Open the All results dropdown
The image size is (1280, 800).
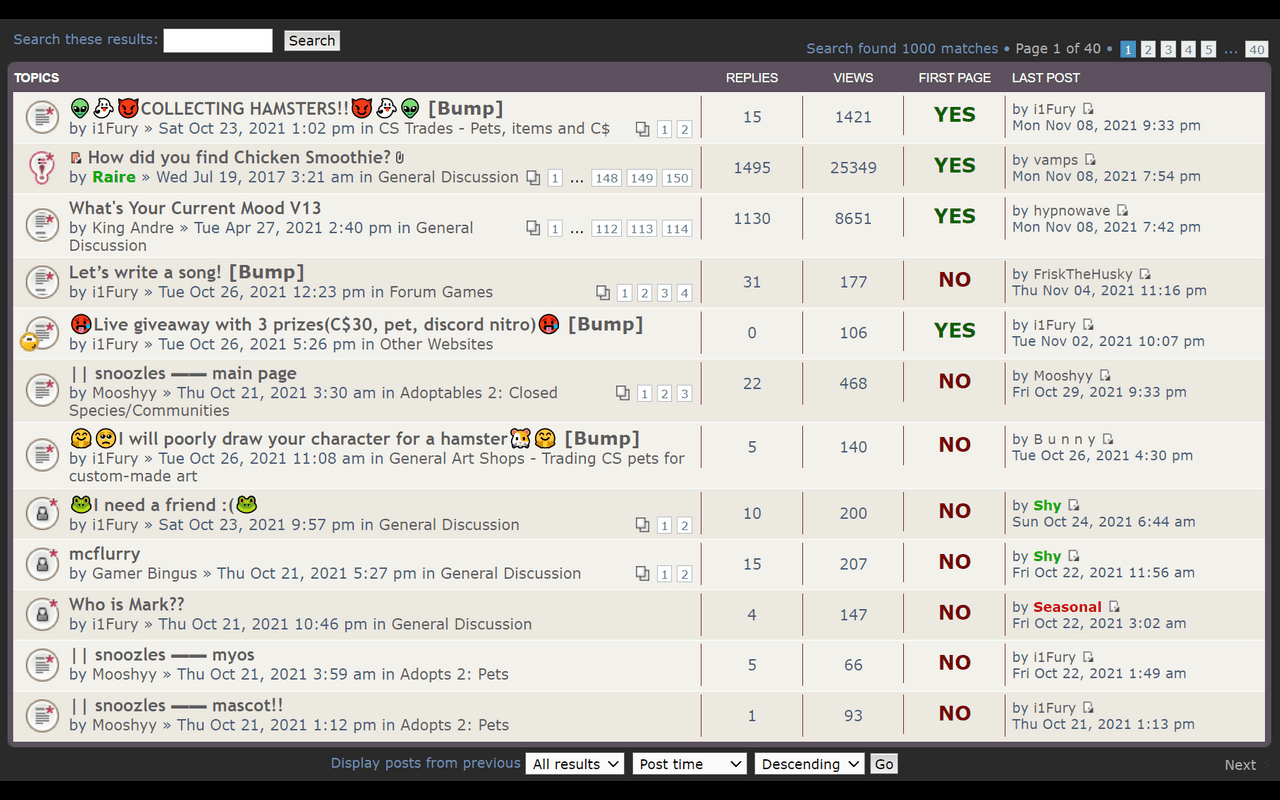[575, 764]
